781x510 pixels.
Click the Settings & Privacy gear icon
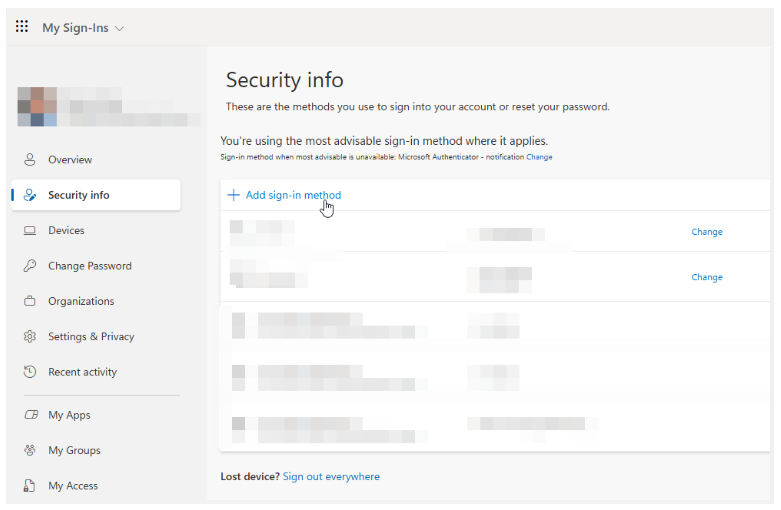(x=29, y=337)
